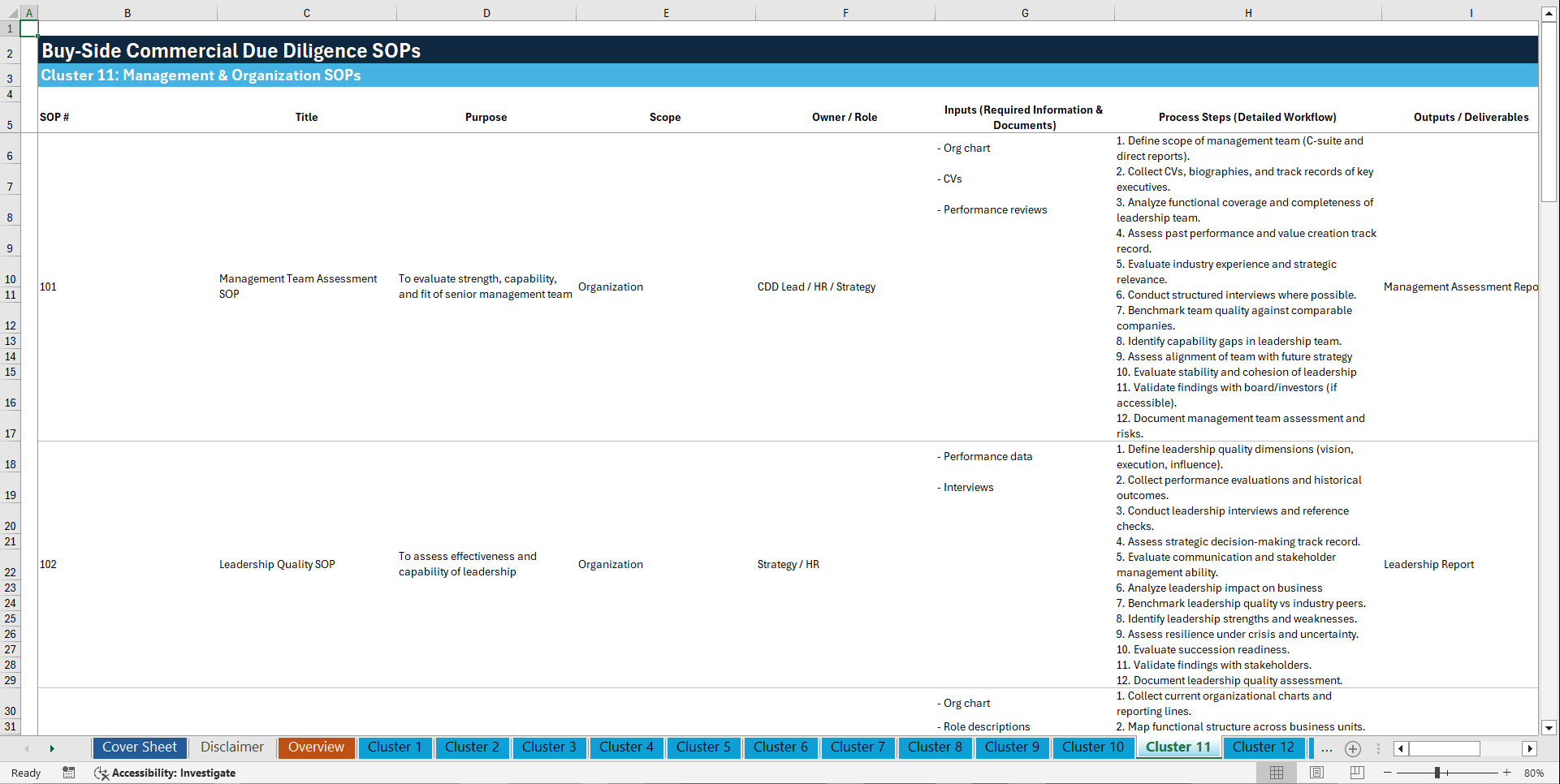Select column D header
1560x784 pixels.
486,13
